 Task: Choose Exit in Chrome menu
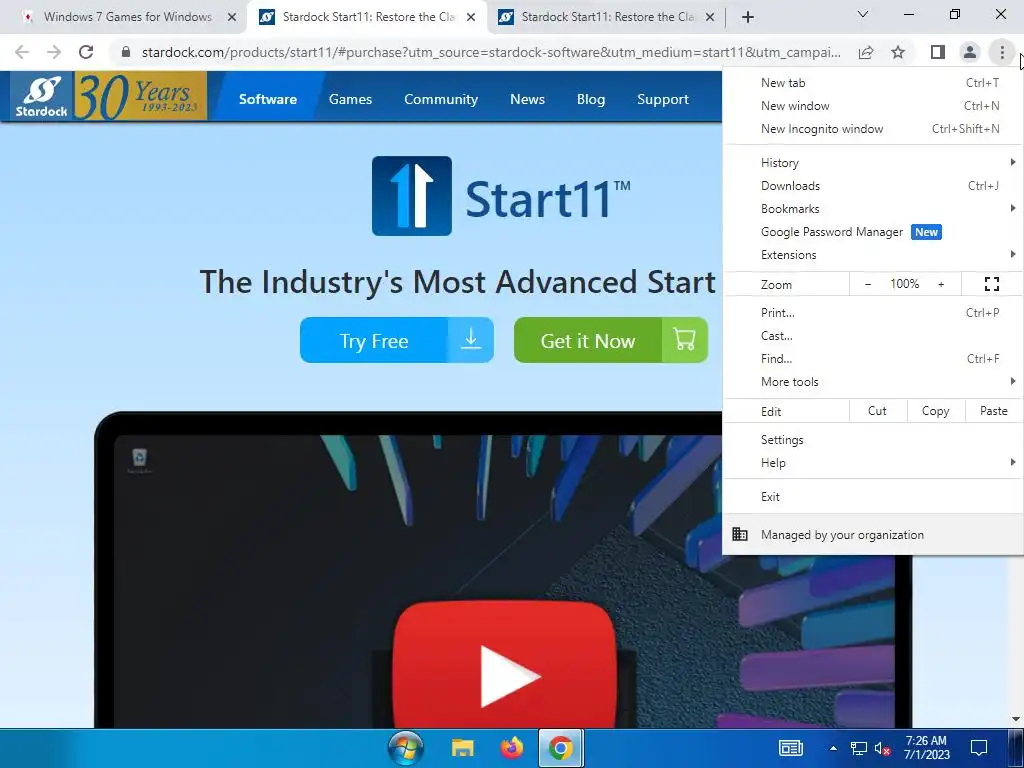tap(873, 496)
